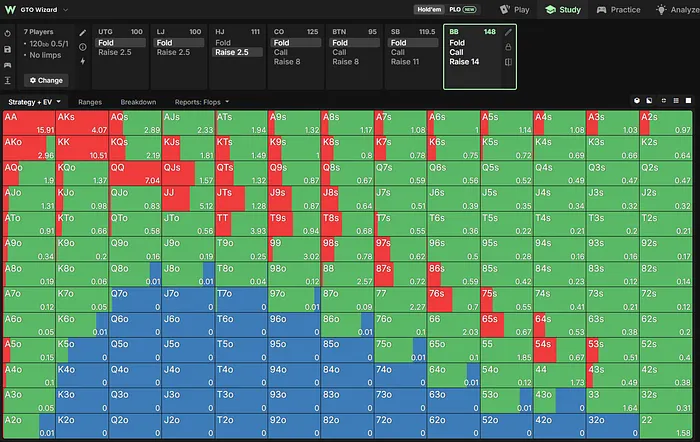This screenshot has width=700, height=442.
Task: Click the Change settings button
Action: point(46,80)
